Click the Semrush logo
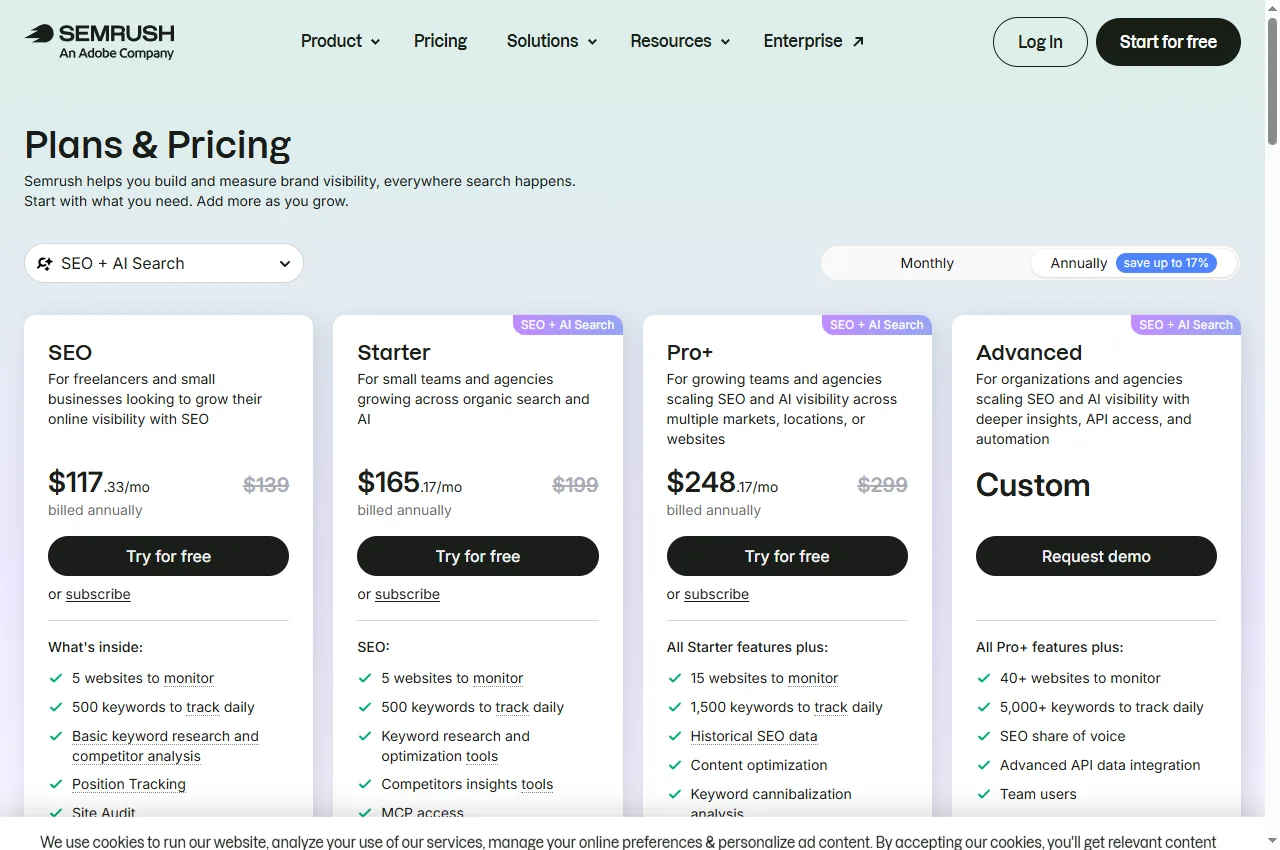Viewport: 1280px width, 850px height. point(100,41)
